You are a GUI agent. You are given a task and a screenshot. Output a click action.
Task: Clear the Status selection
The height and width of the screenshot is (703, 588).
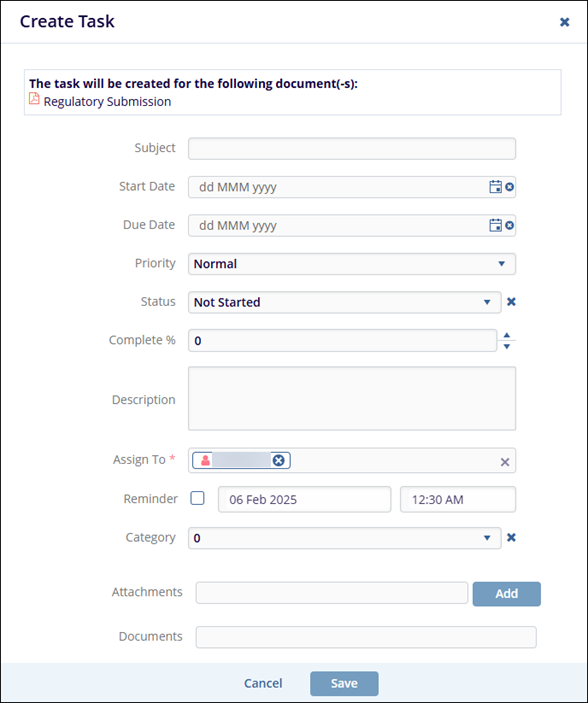click(511, 302)
